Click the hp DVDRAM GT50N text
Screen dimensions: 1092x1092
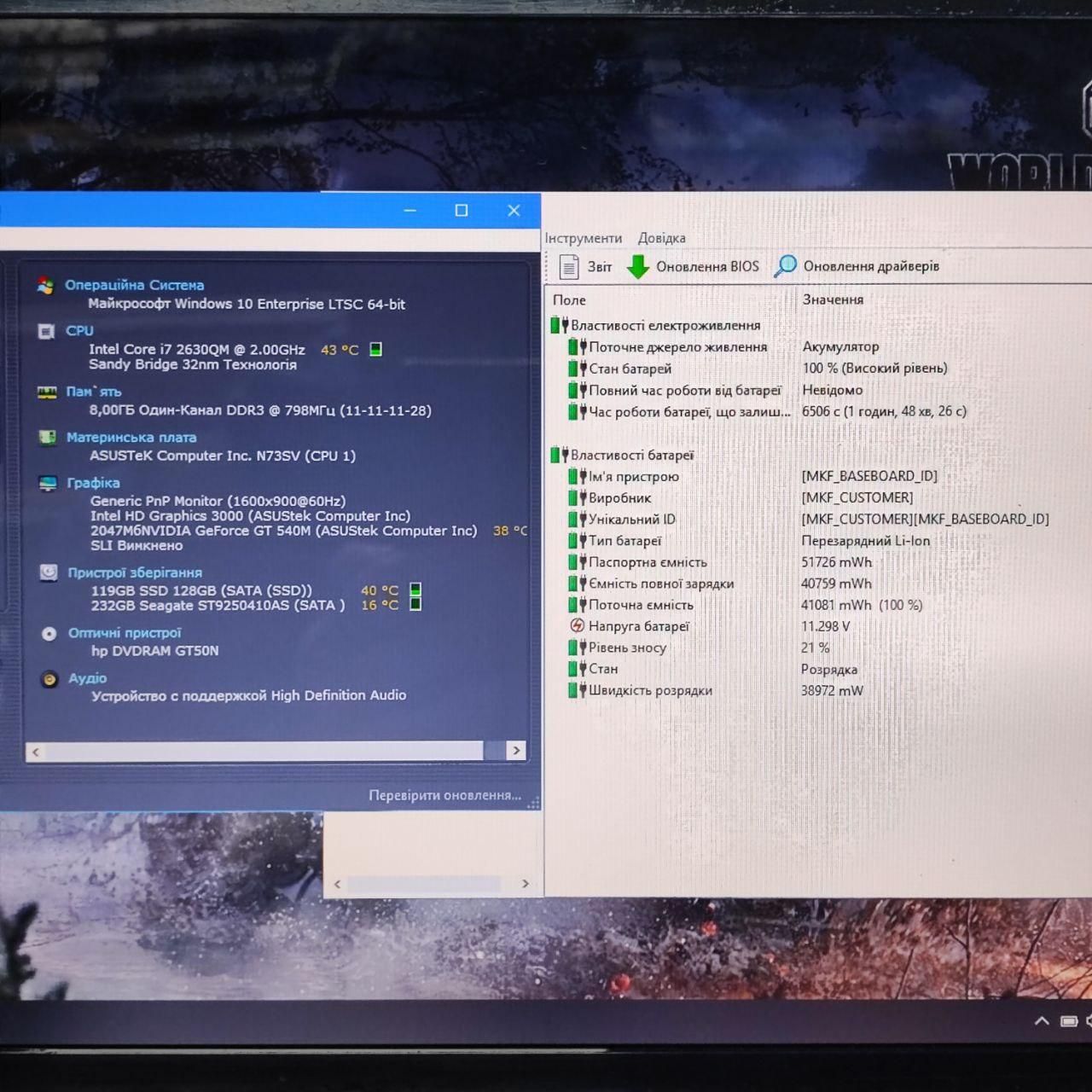pos(155,650)
